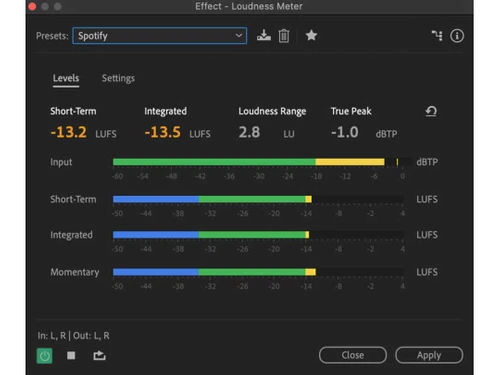Screen dimensions: 500x375
Task: Click the Apply button
Action: pos(429,355)
